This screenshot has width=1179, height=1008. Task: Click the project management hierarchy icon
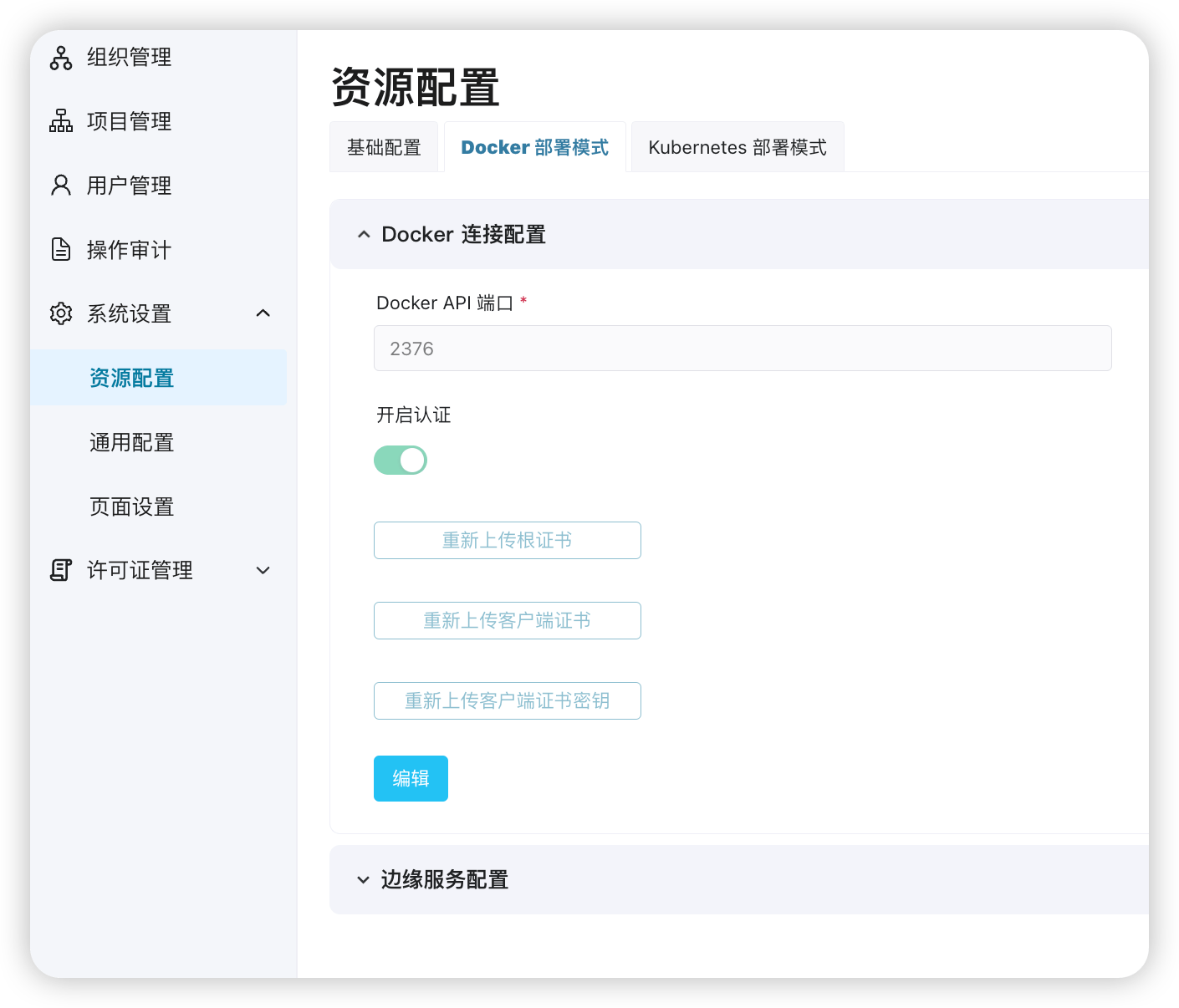click(x=61, y=121)
